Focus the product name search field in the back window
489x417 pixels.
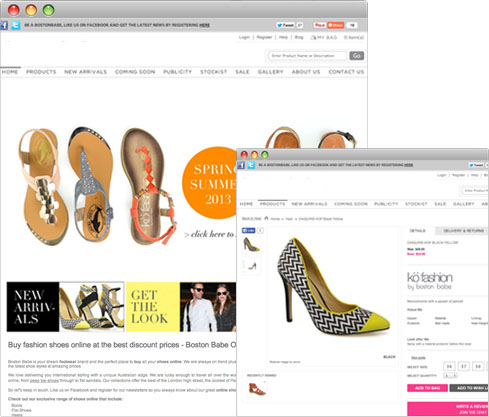pos(307,56)
